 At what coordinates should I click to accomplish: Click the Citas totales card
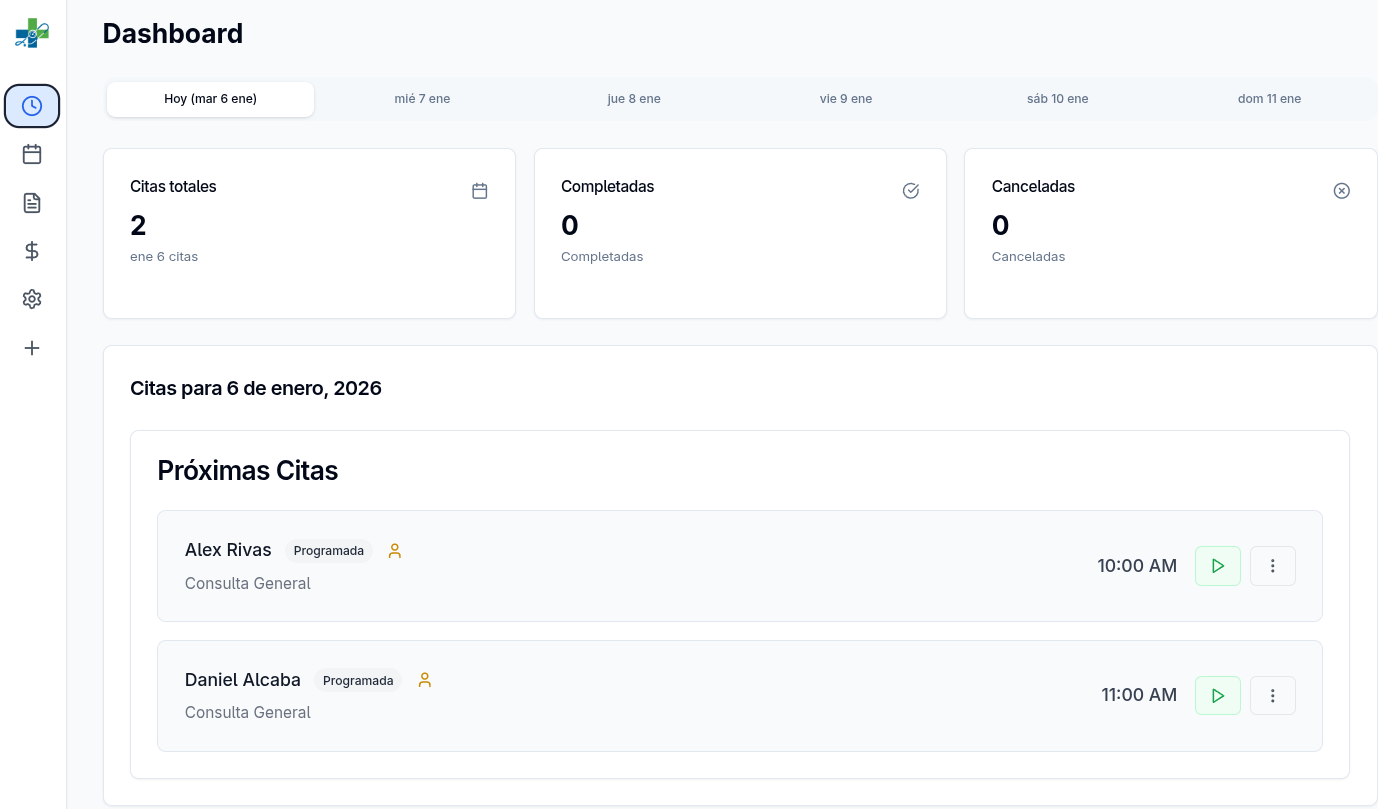(x=309, y=233)
